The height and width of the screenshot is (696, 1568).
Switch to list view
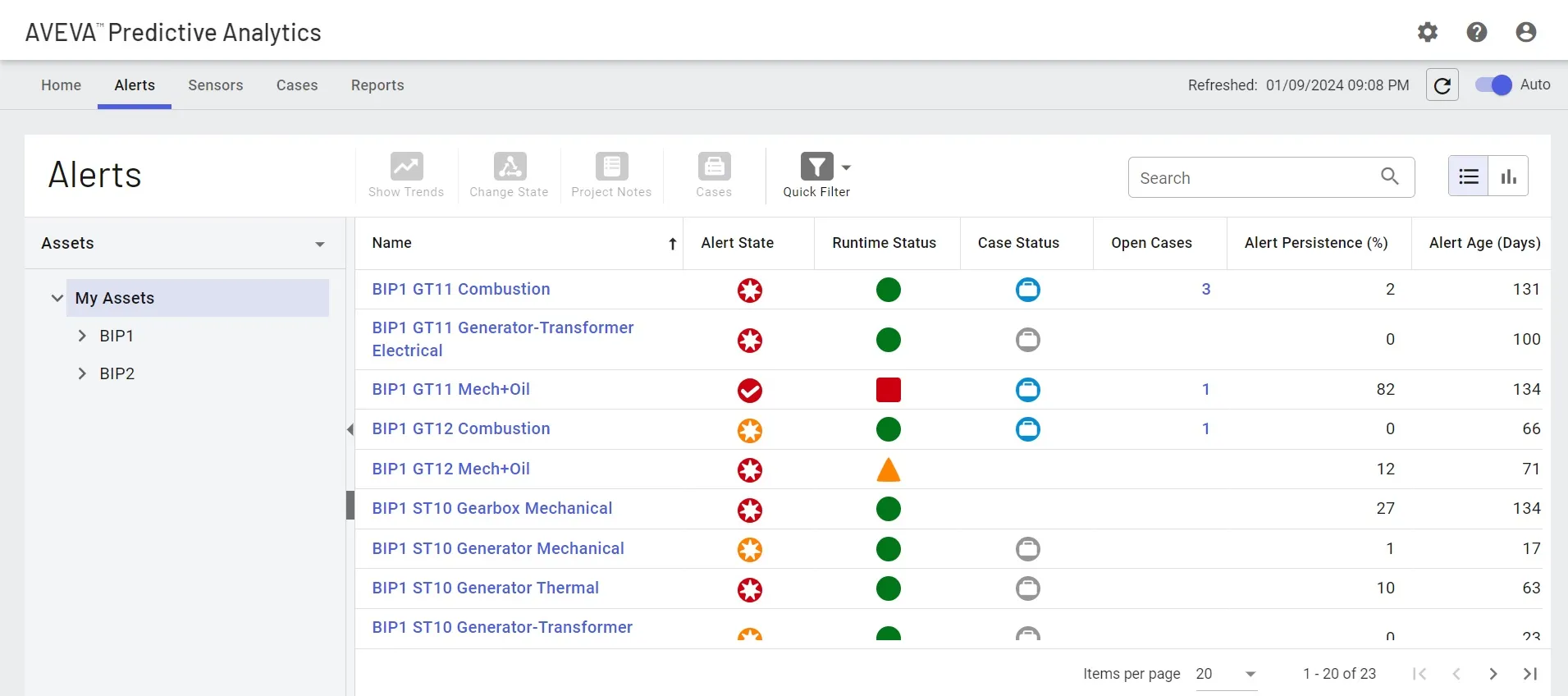coord(1469,176)
